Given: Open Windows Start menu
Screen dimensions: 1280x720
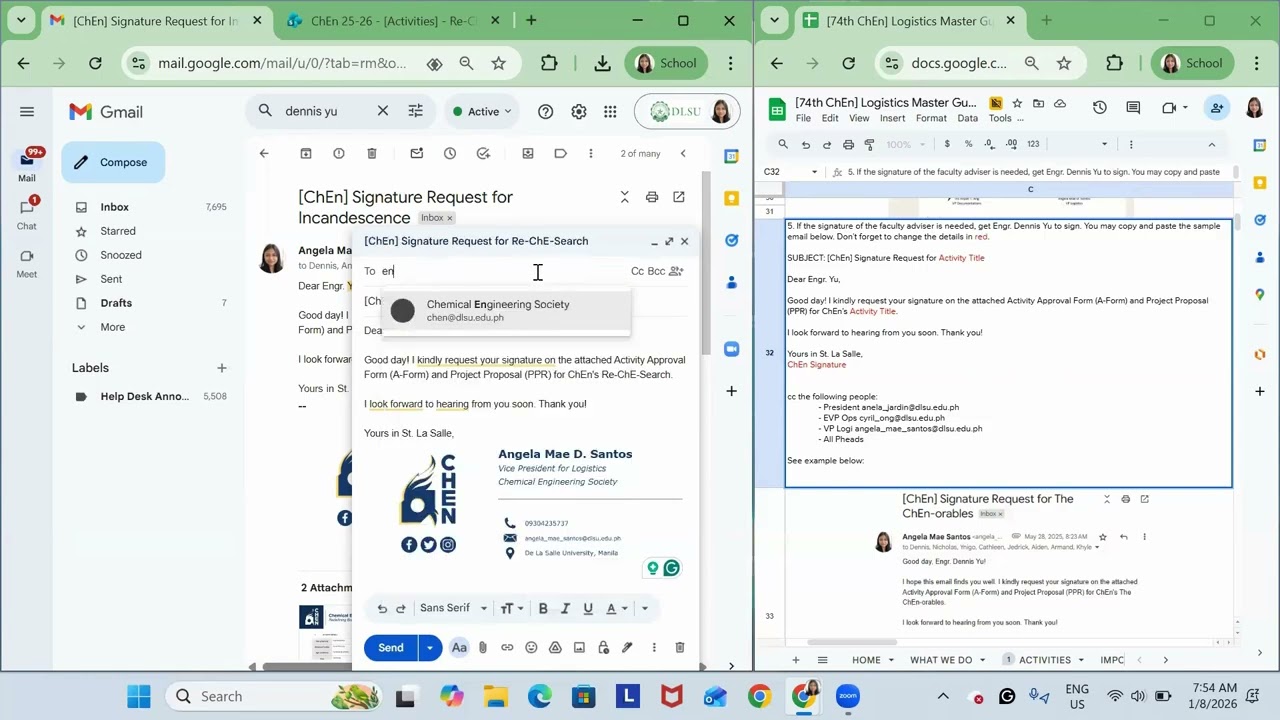Looking at the screenshot, I should [139, 696].
